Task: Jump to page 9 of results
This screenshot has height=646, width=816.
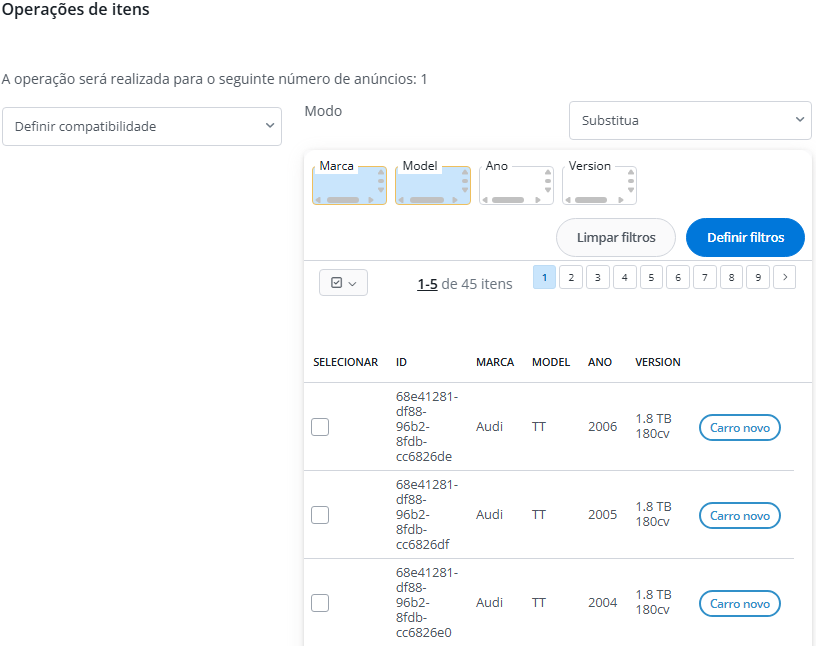Action: pos(757,277)
